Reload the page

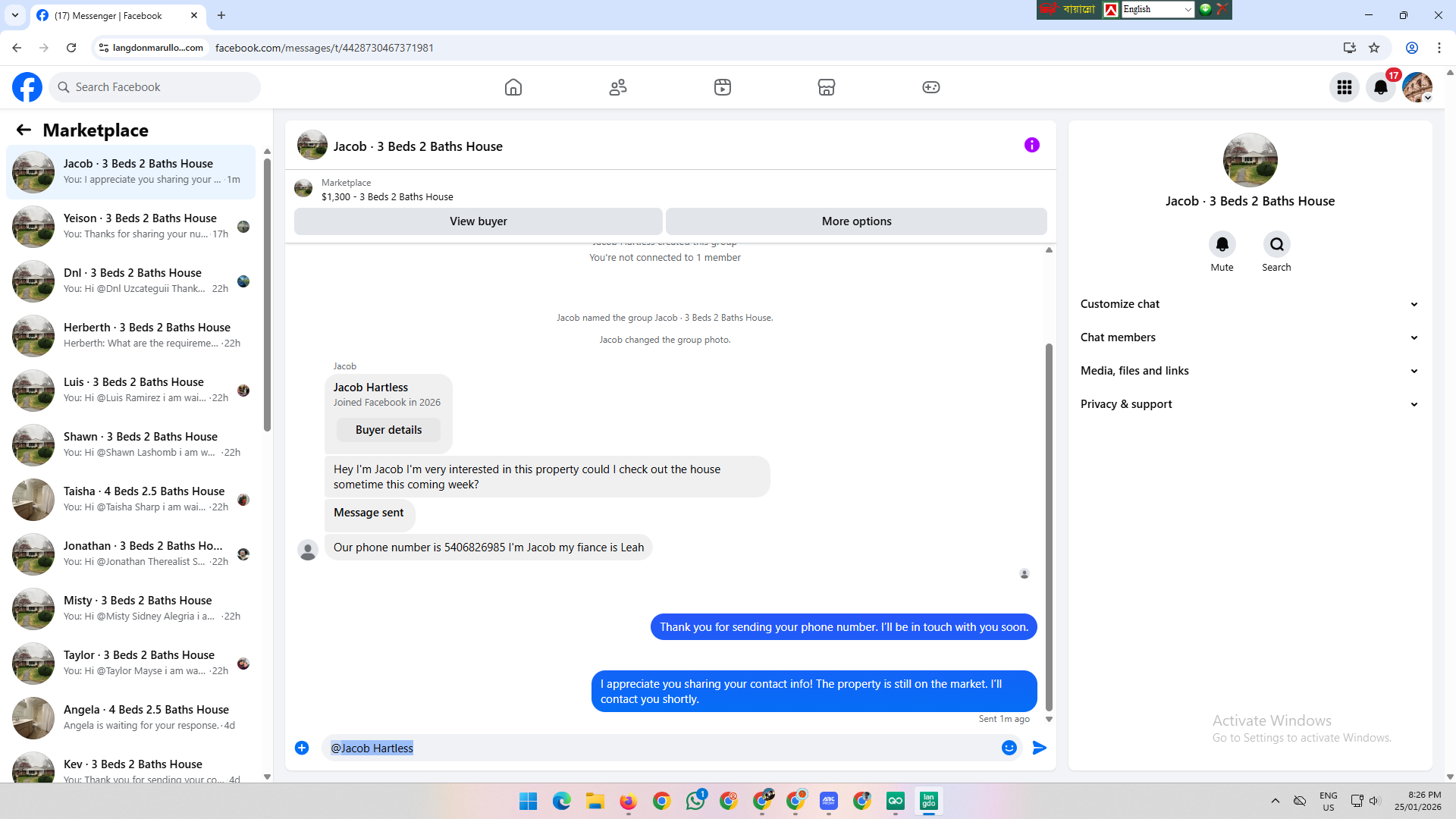click(x=71, y=48)
